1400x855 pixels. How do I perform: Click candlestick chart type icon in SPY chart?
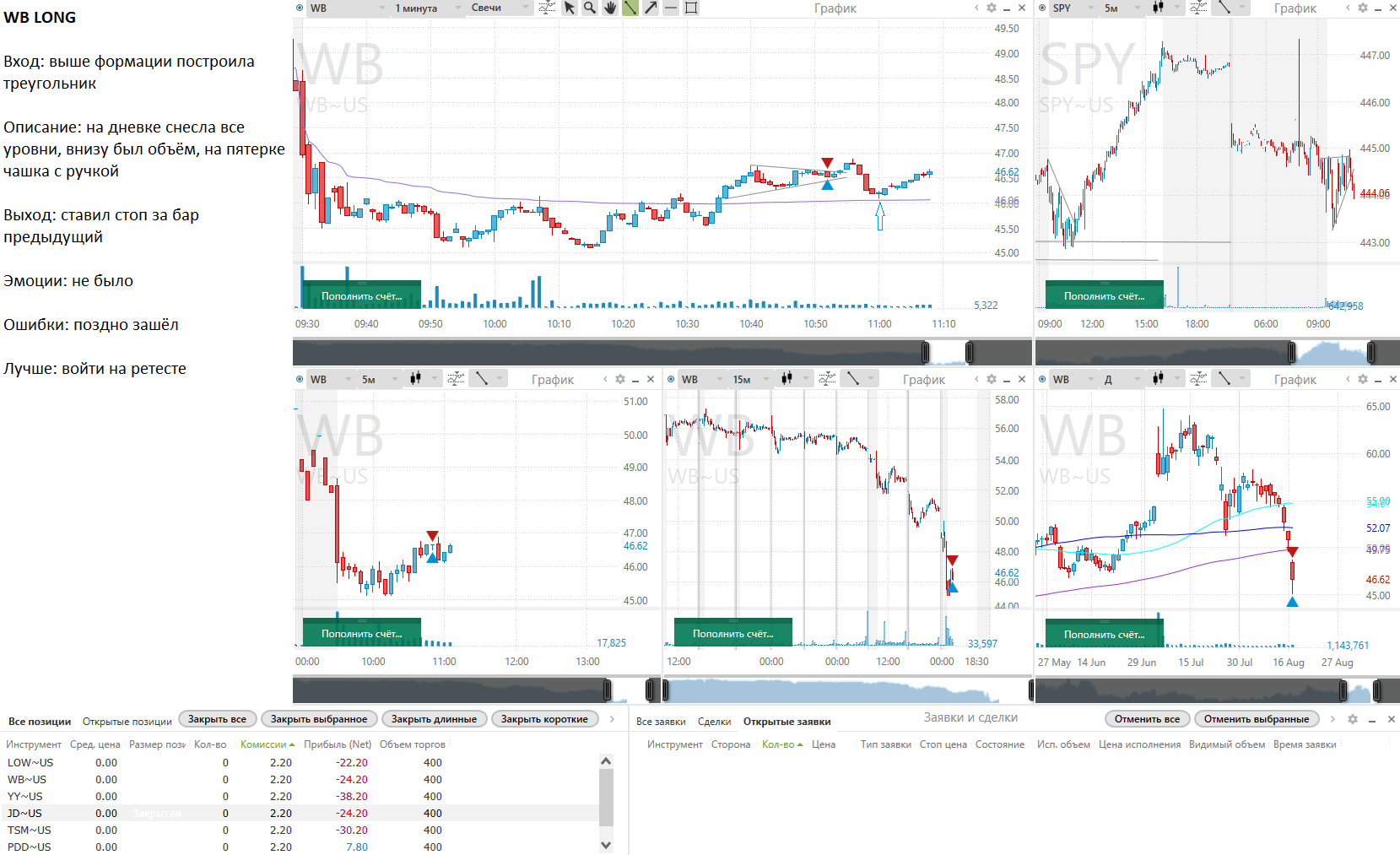[1158, 8]
